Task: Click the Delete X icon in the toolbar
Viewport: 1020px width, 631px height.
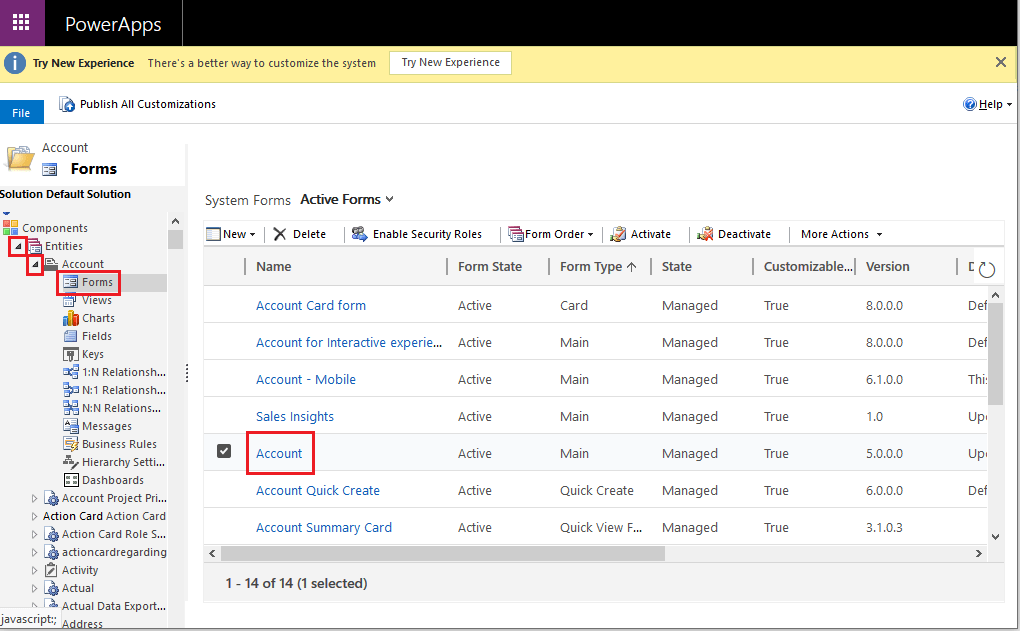Action: pos(280,234)
